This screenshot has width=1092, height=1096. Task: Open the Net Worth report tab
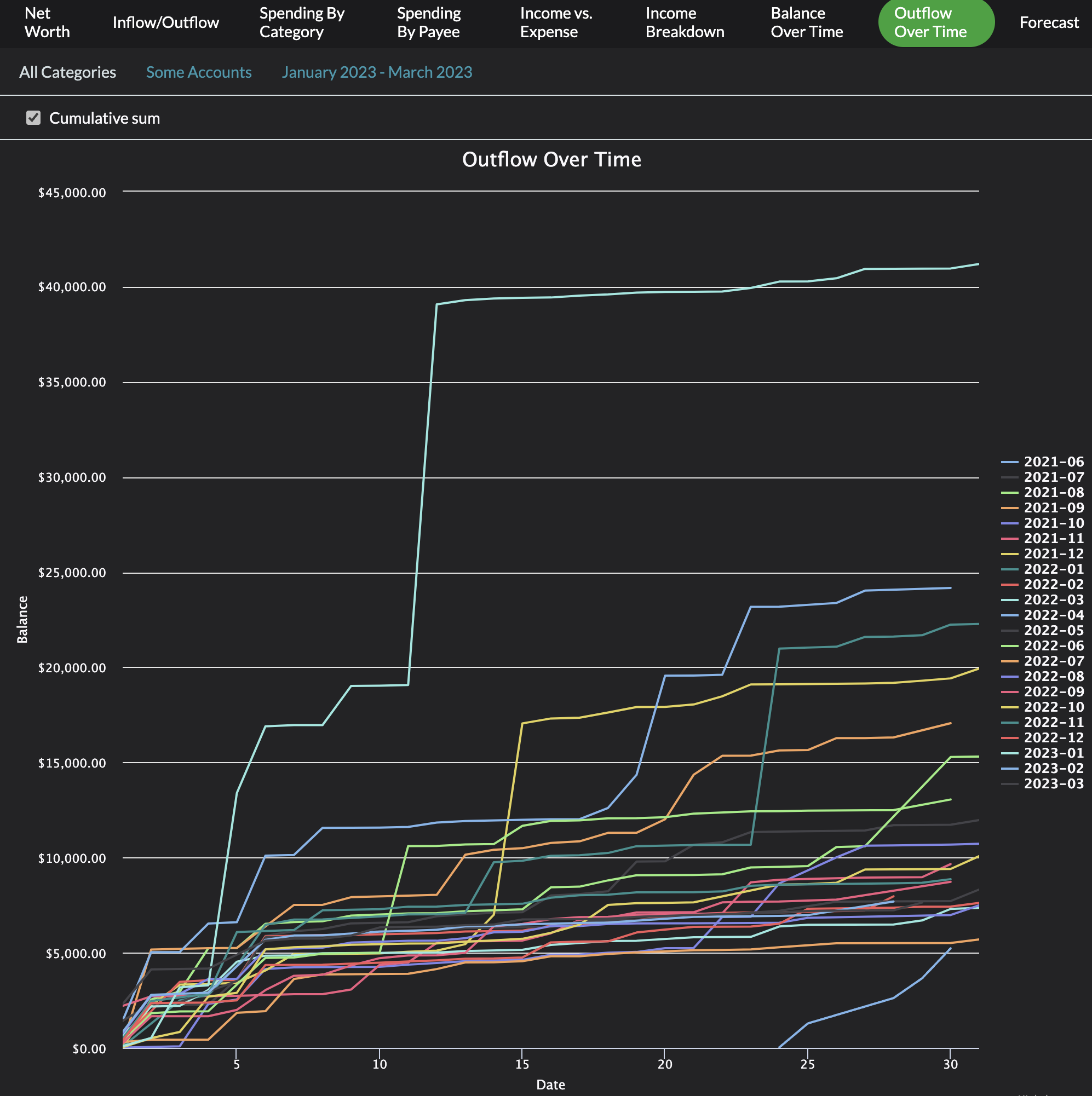47,22
